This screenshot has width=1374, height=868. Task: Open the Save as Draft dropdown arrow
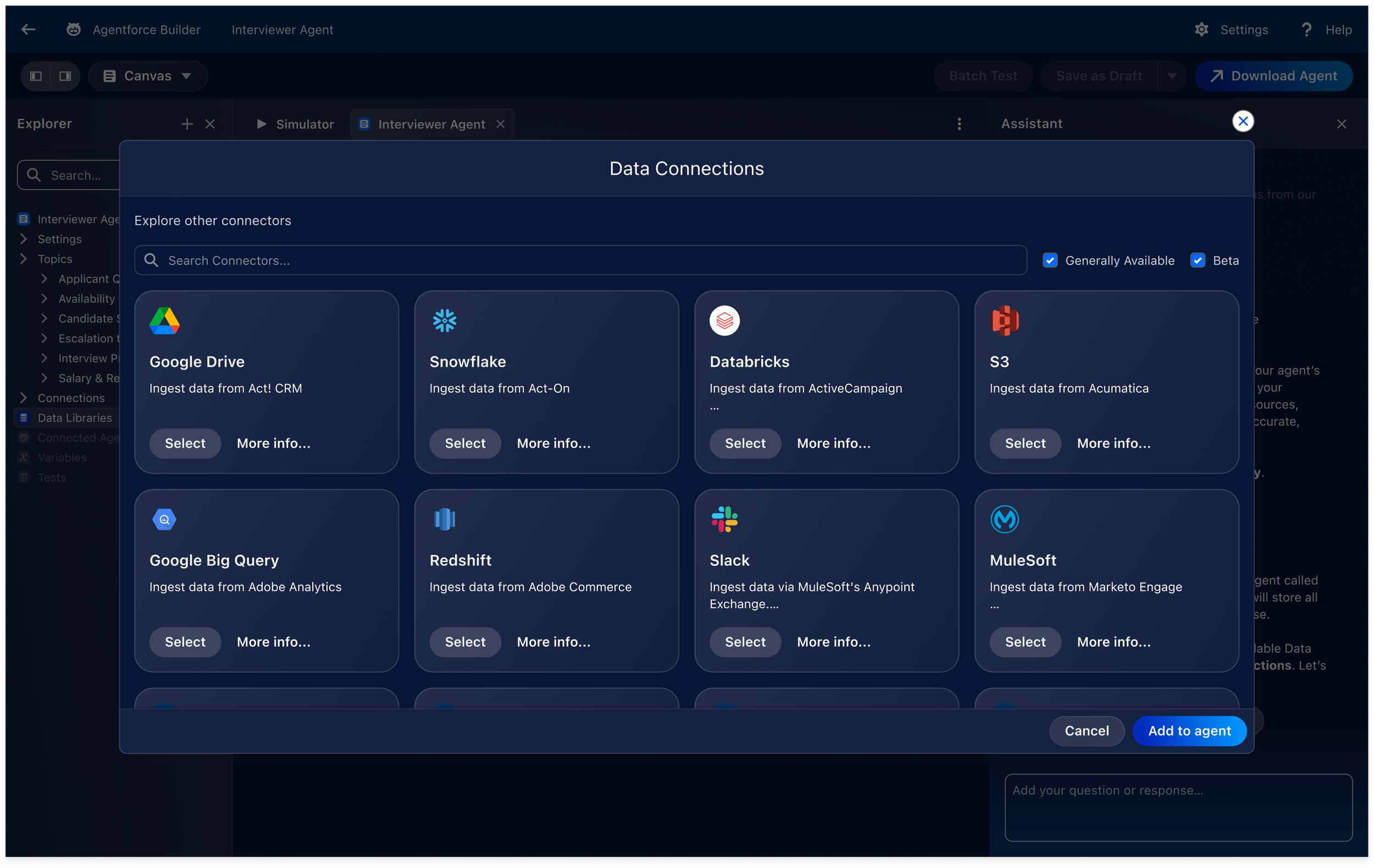click(x=1172, y=76)
